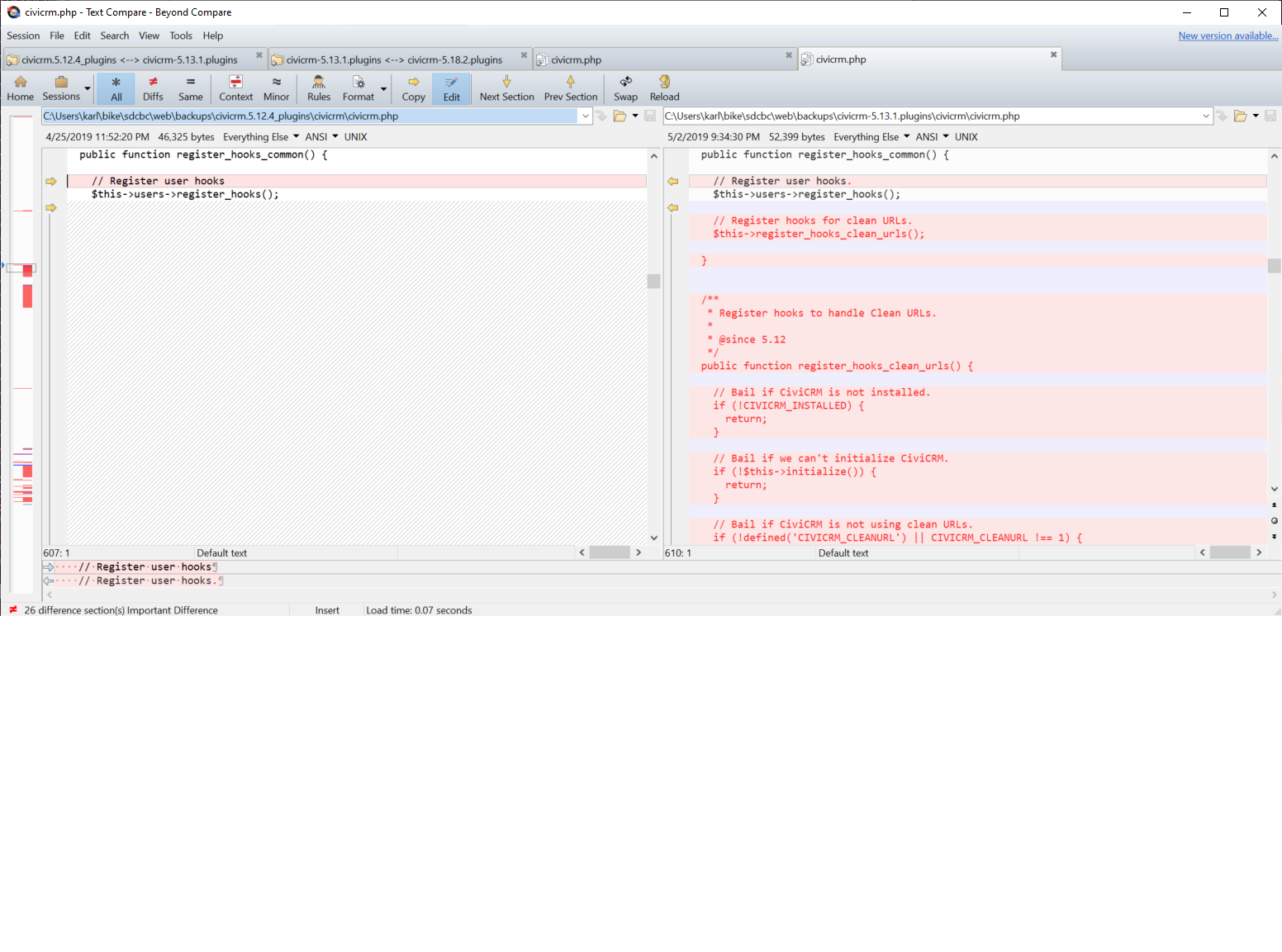
Task: Close the civicrm.5.12.4_plugins tab
Action: 259,55
